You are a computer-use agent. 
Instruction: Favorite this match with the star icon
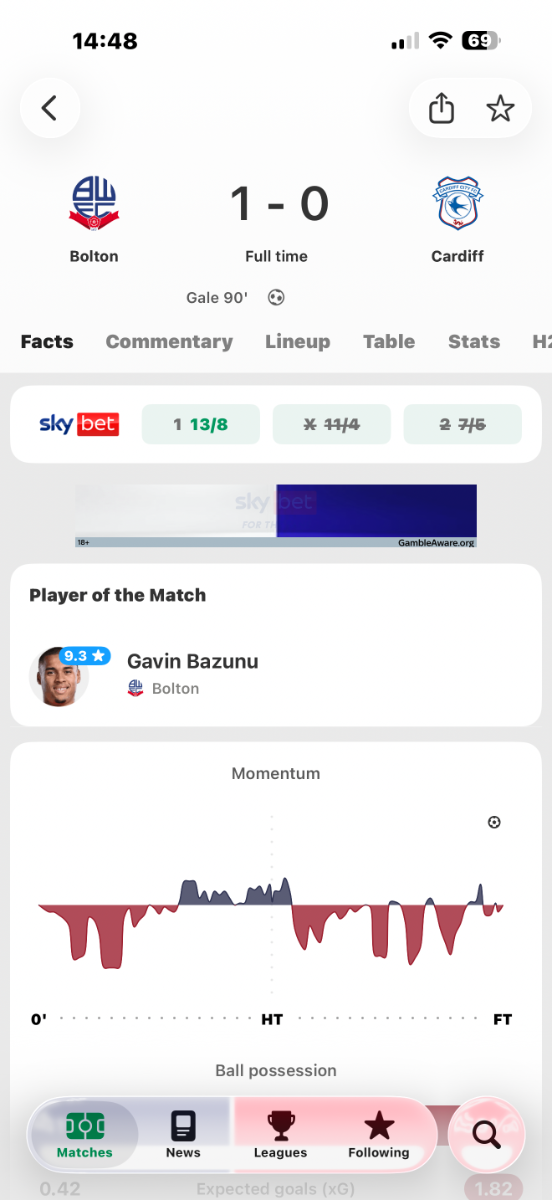click(x=500, y=108)
